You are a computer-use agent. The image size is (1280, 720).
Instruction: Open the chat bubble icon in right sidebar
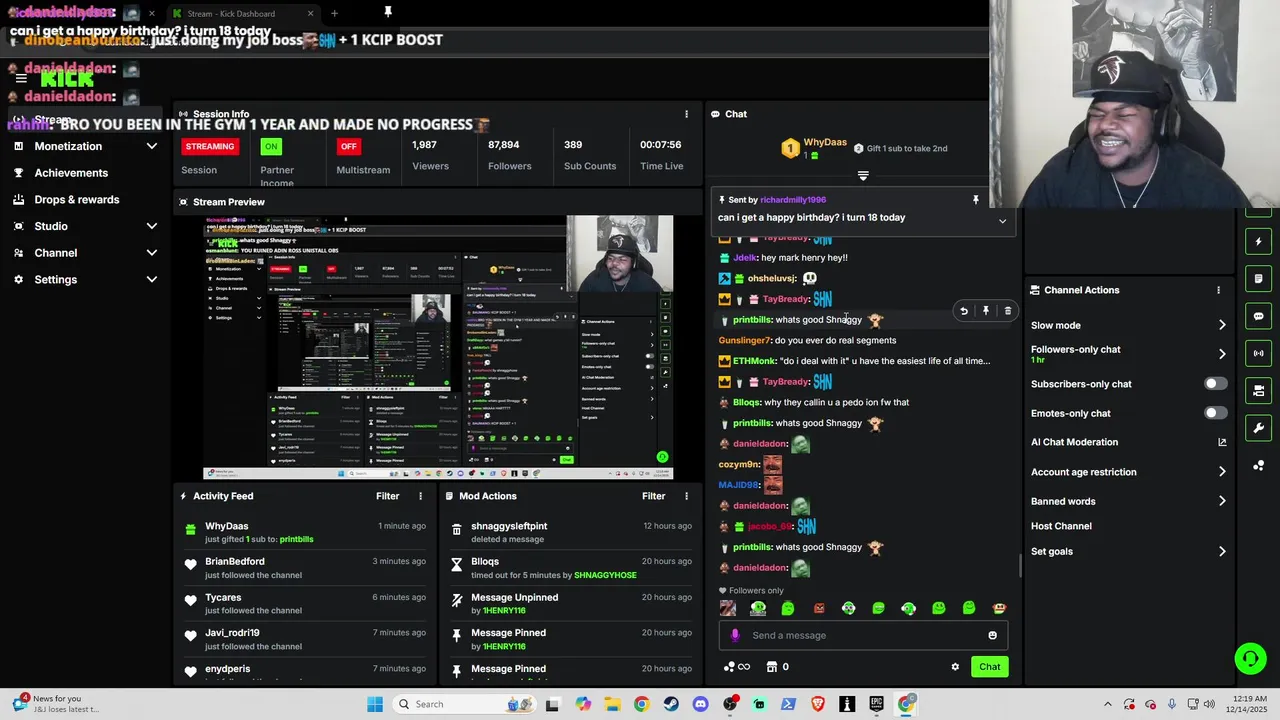tap(1259, 316)
